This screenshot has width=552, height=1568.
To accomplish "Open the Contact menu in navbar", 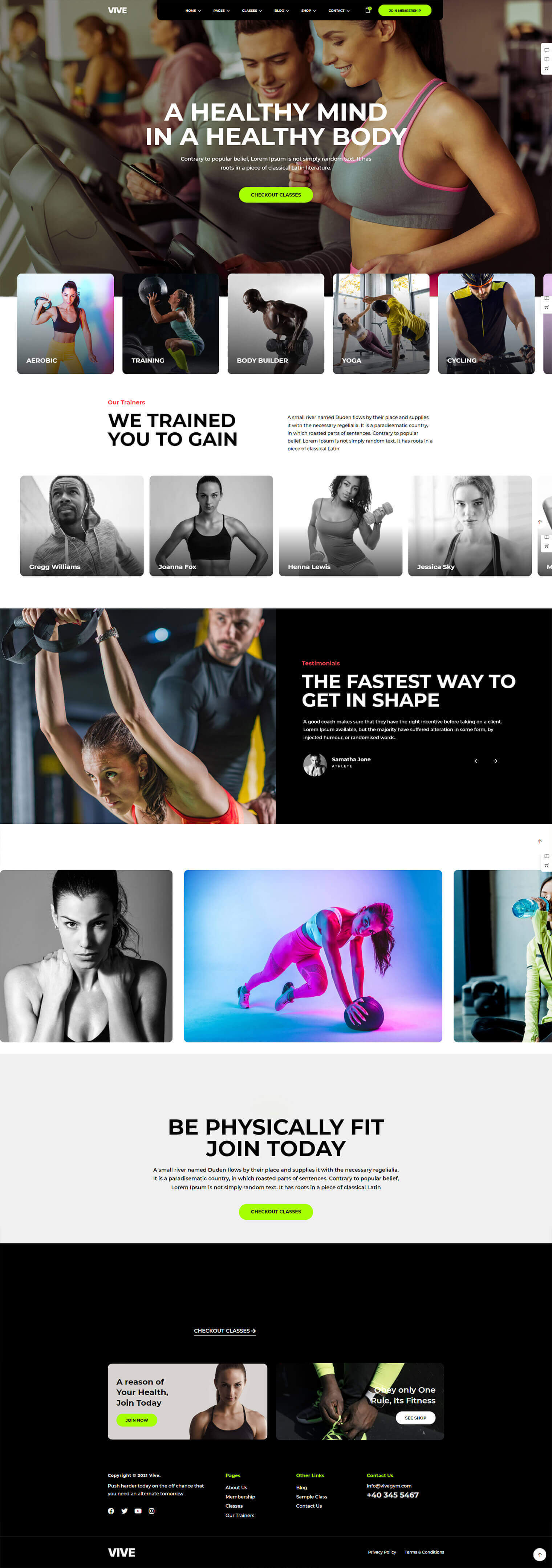I will (339, 11).
